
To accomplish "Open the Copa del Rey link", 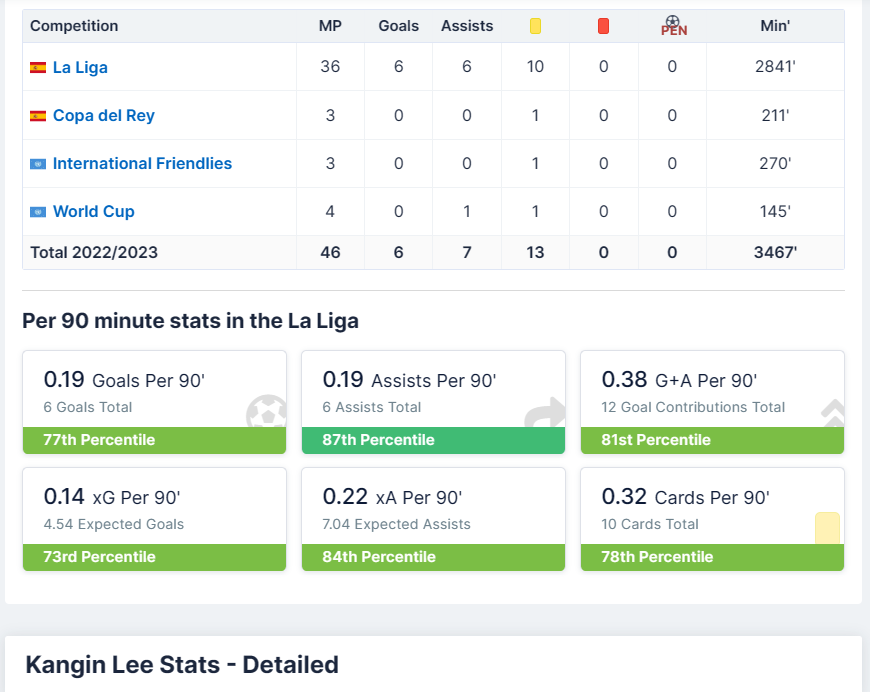I will [104, 116].
